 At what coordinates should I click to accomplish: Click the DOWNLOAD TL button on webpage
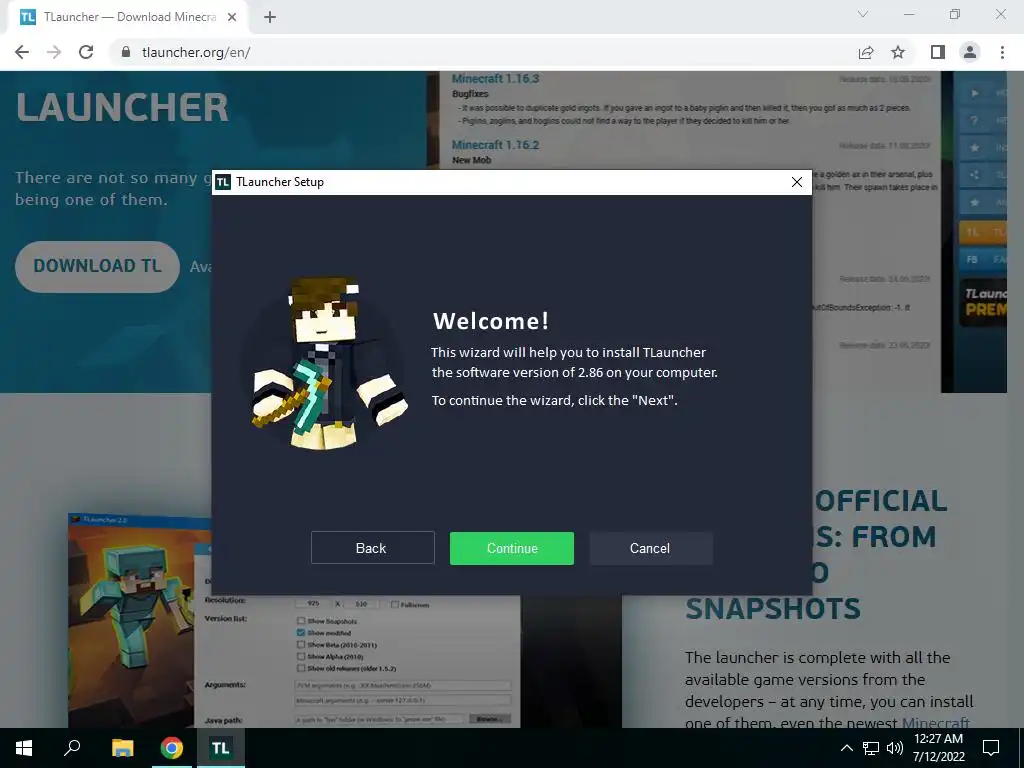tap(97, 266)
